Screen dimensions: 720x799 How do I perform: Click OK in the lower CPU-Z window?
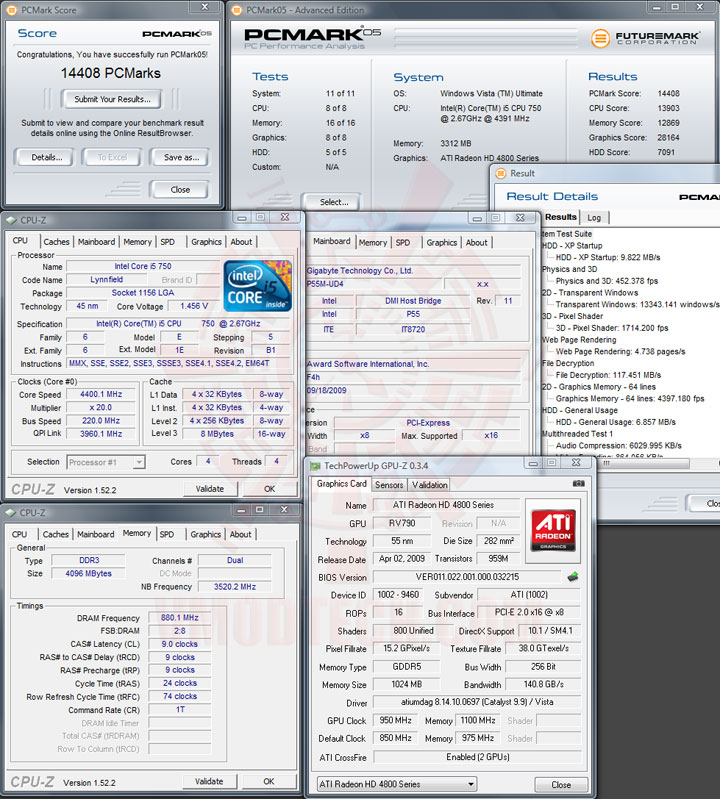coord(269,781)
